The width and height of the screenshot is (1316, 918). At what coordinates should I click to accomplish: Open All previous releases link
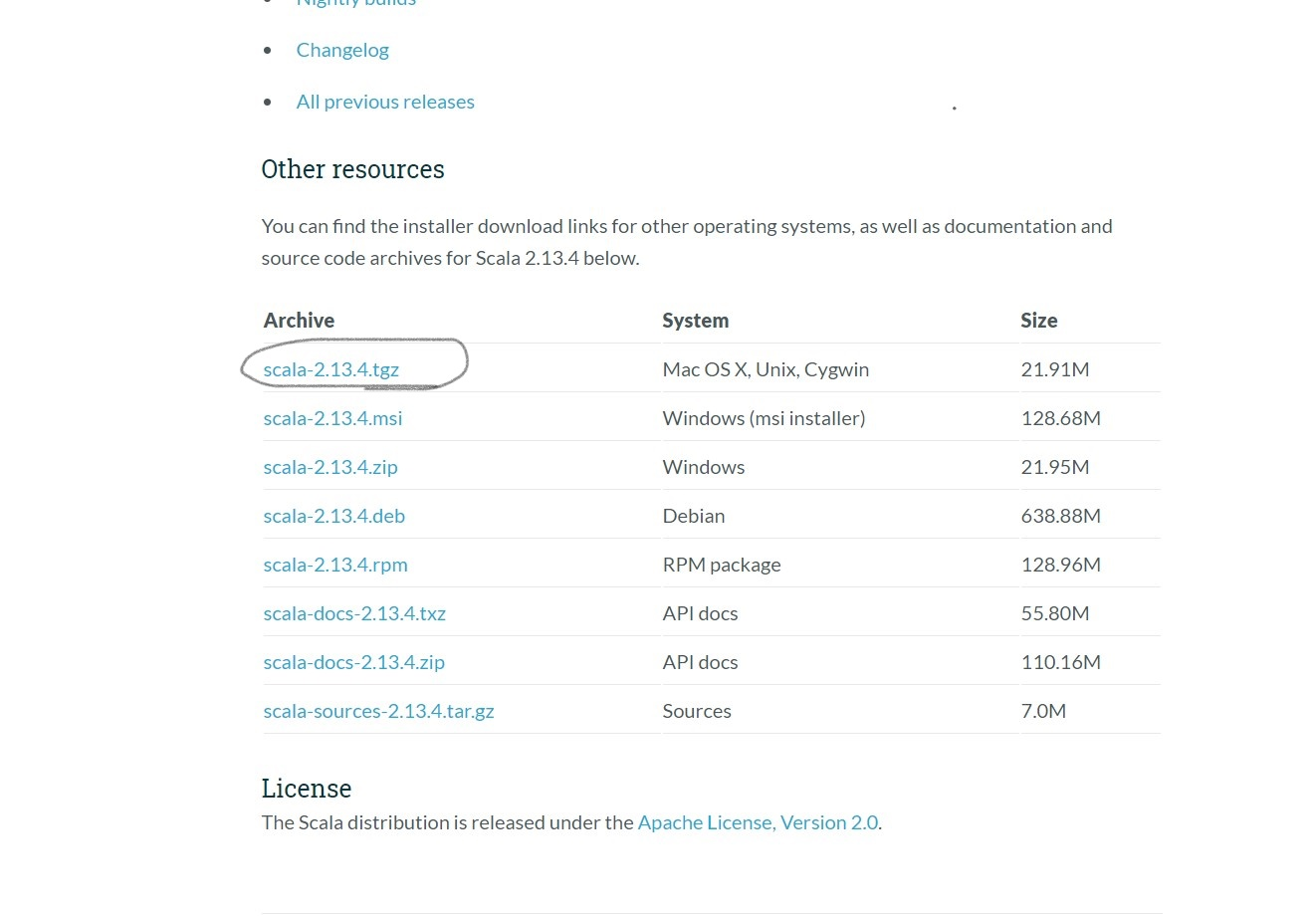tap(385, 102)
